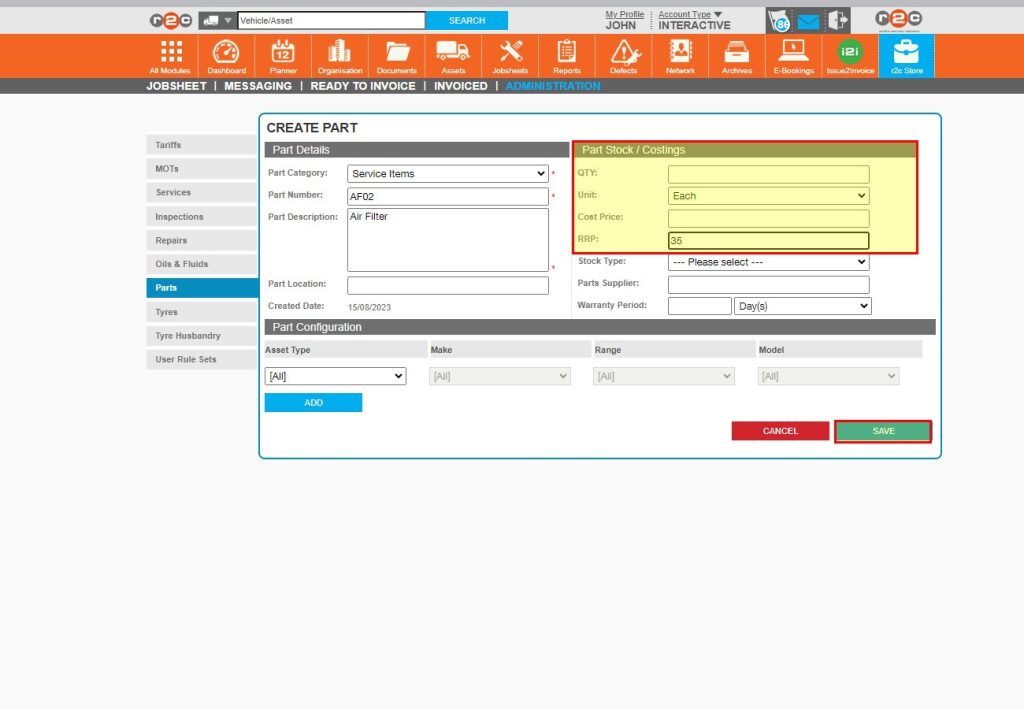Focus the RRP field containing 35

(x=769, y=241)
